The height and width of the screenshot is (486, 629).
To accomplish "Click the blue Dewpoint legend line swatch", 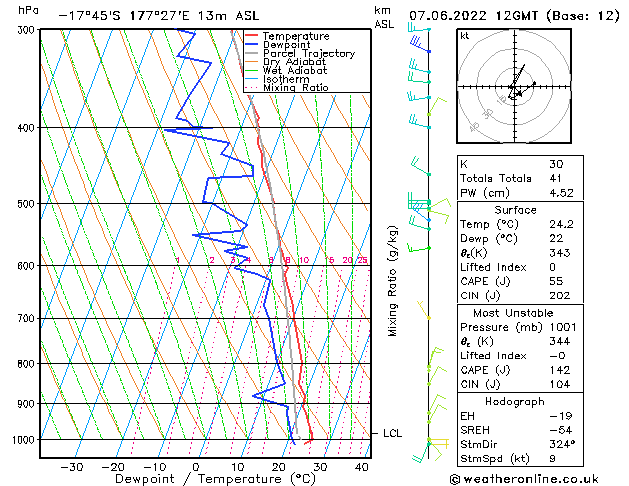I will pos(251,45).
